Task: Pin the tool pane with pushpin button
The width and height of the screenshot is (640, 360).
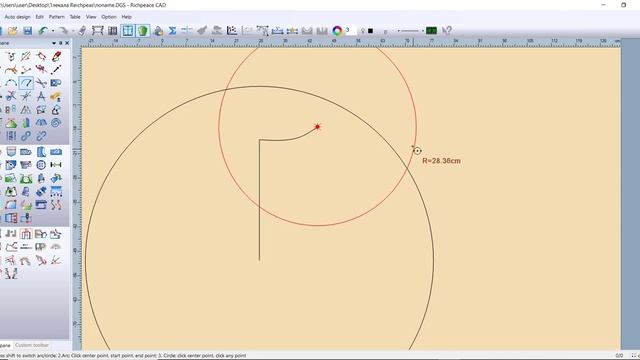Action: tap(60, 43)
